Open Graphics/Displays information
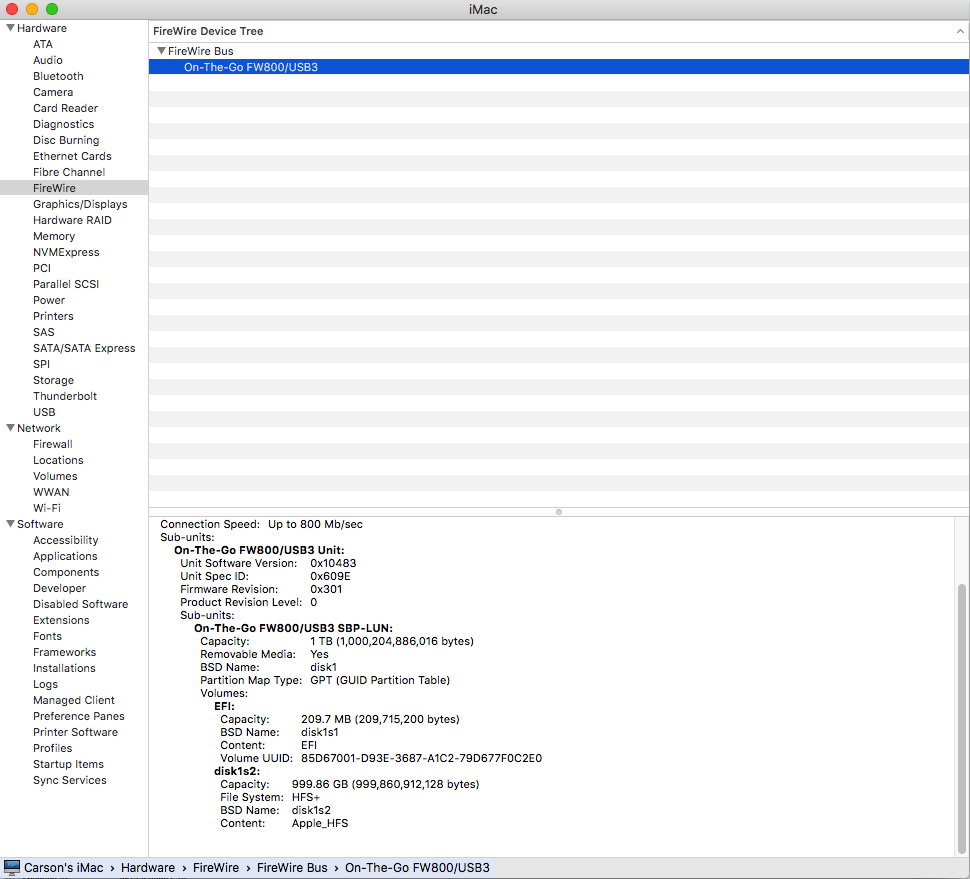The width and height of the screenshot is (970, 879). click(x=80, y=204)
